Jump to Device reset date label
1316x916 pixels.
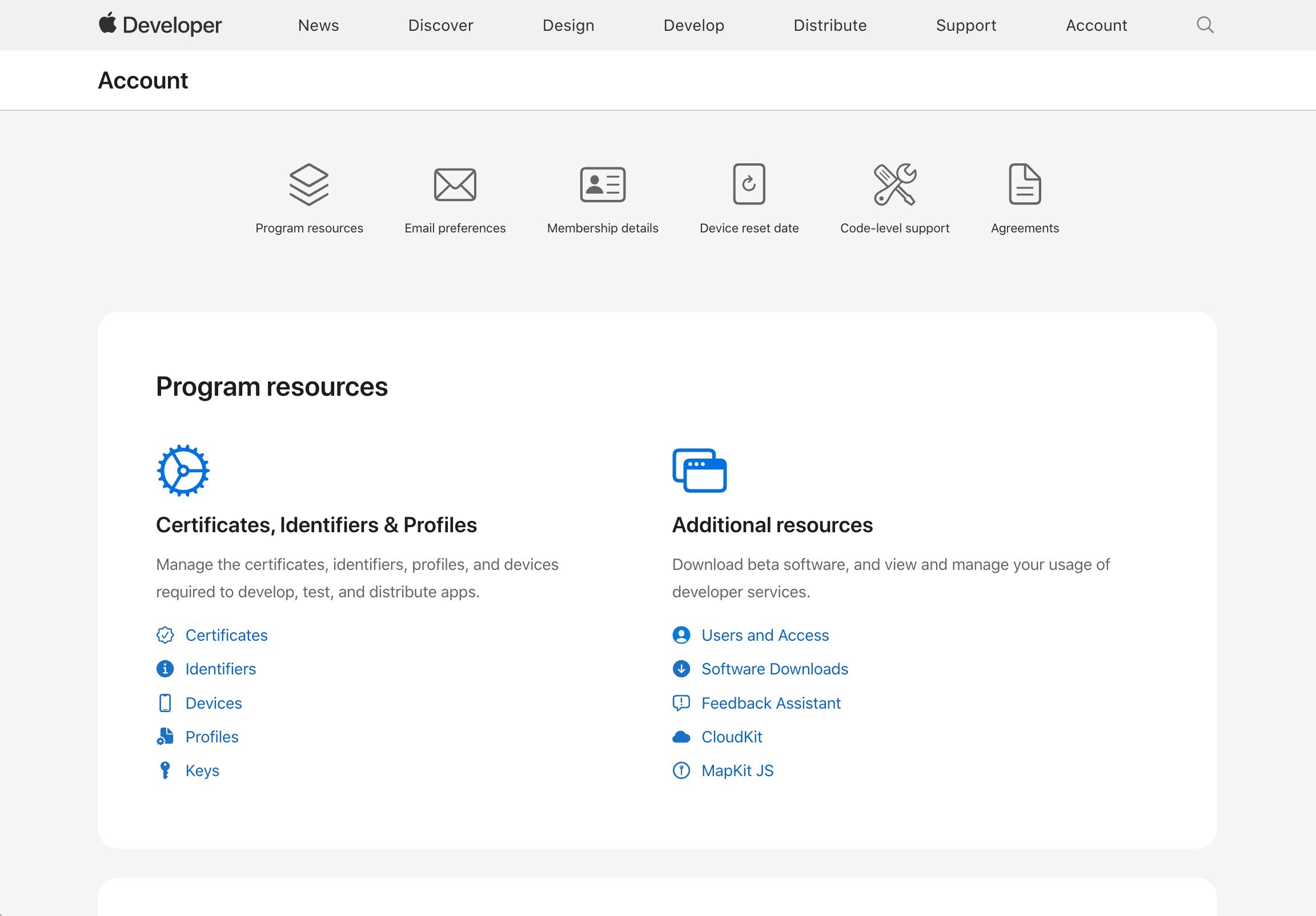[749, 228]
